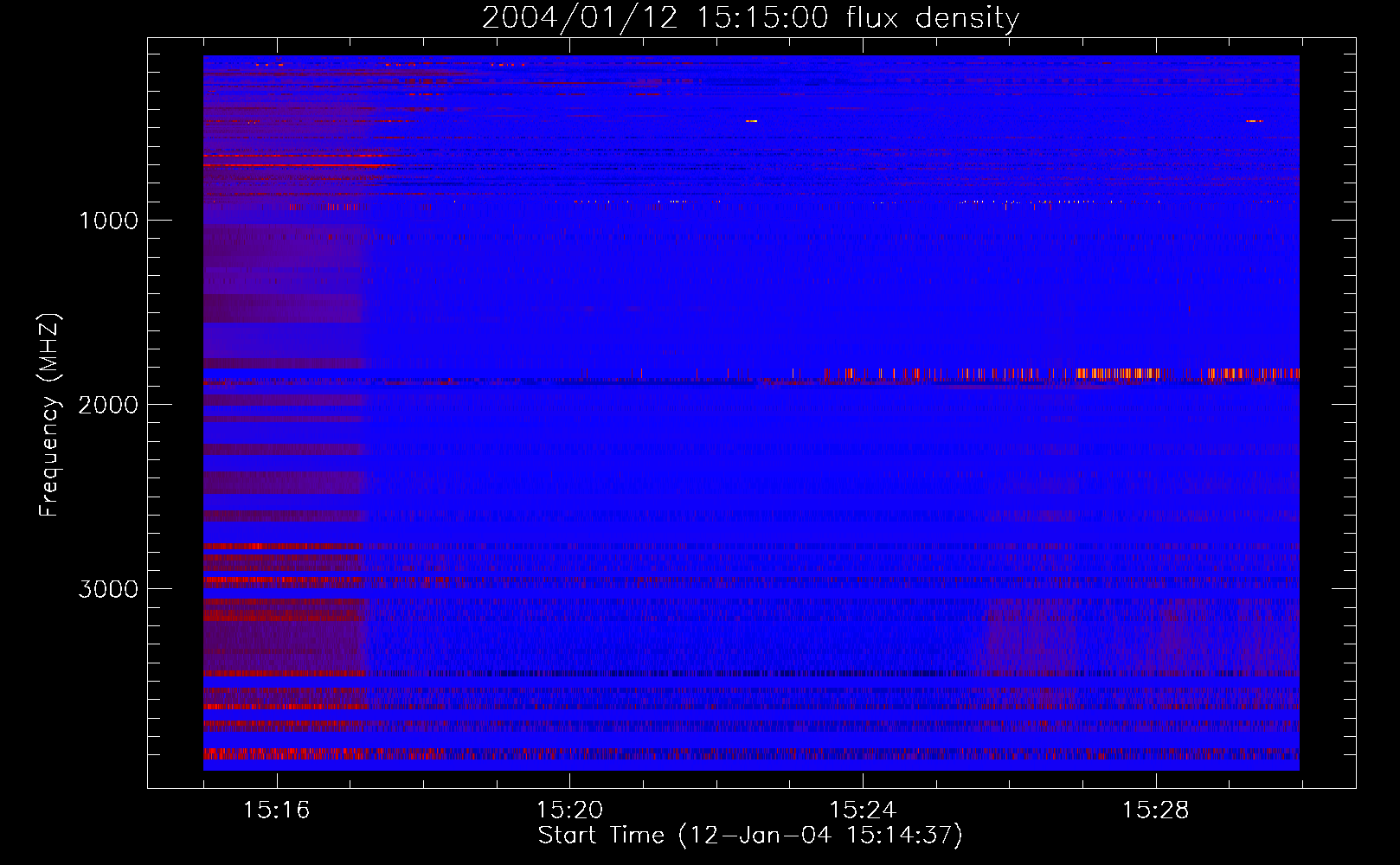Click the 1000 frequency tick label
This screenshot has width=1400, height=865.
(x=108, y=221)
